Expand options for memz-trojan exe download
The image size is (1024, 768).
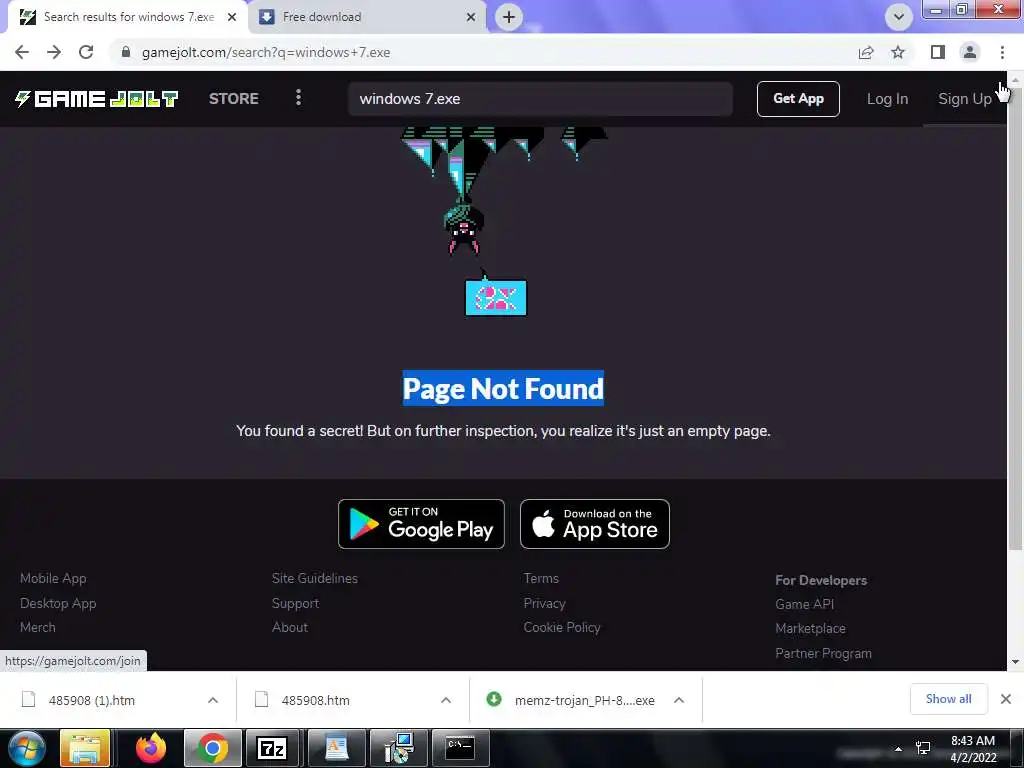point(679,700)
